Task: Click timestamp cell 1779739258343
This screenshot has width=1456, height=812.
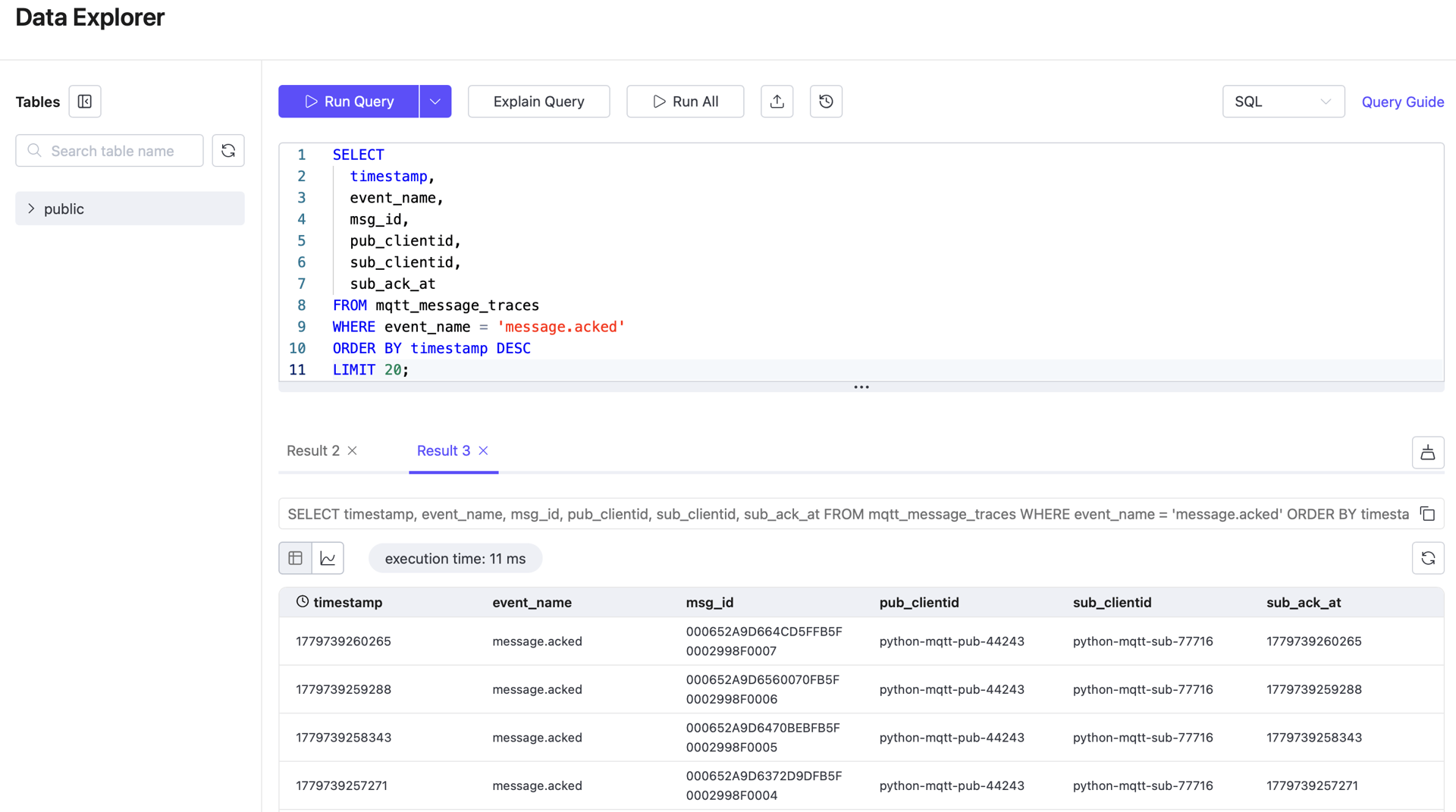Action: [344, 738]
